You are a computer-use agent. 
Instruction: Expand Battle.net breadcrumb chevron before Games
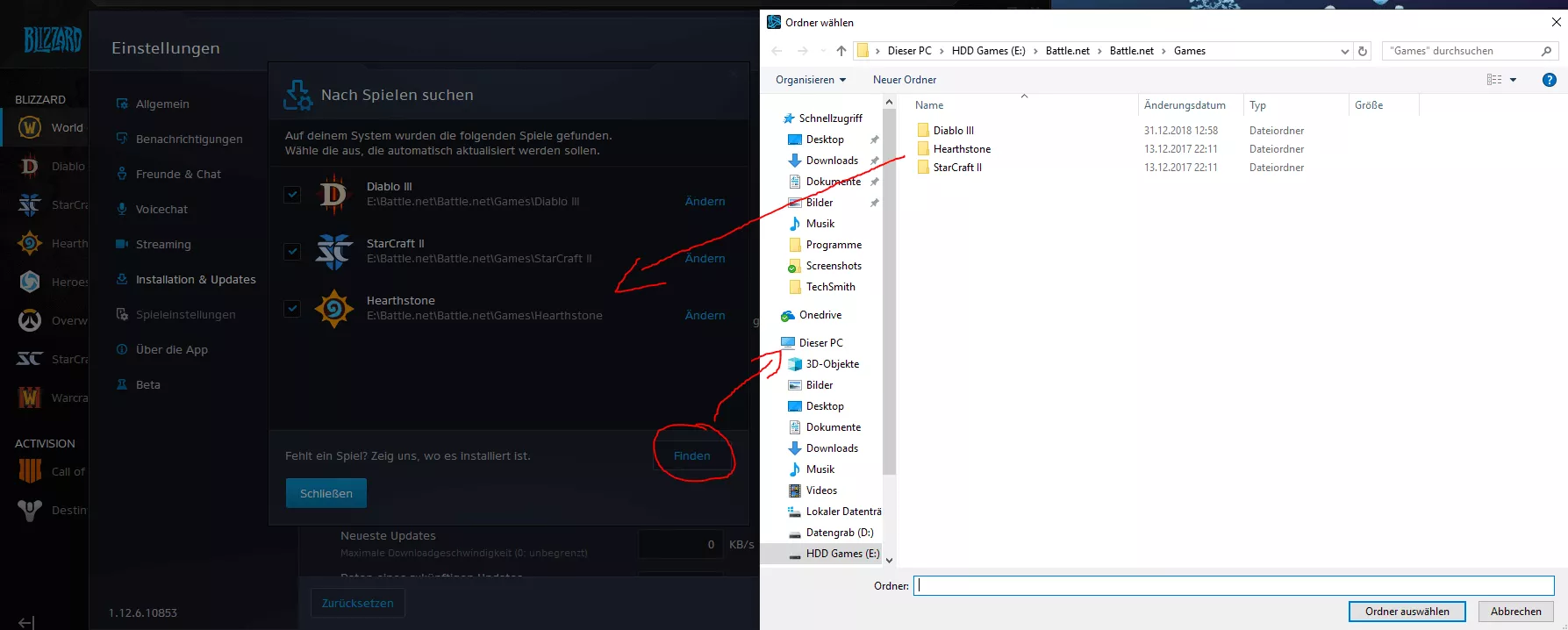[1164, 51]
